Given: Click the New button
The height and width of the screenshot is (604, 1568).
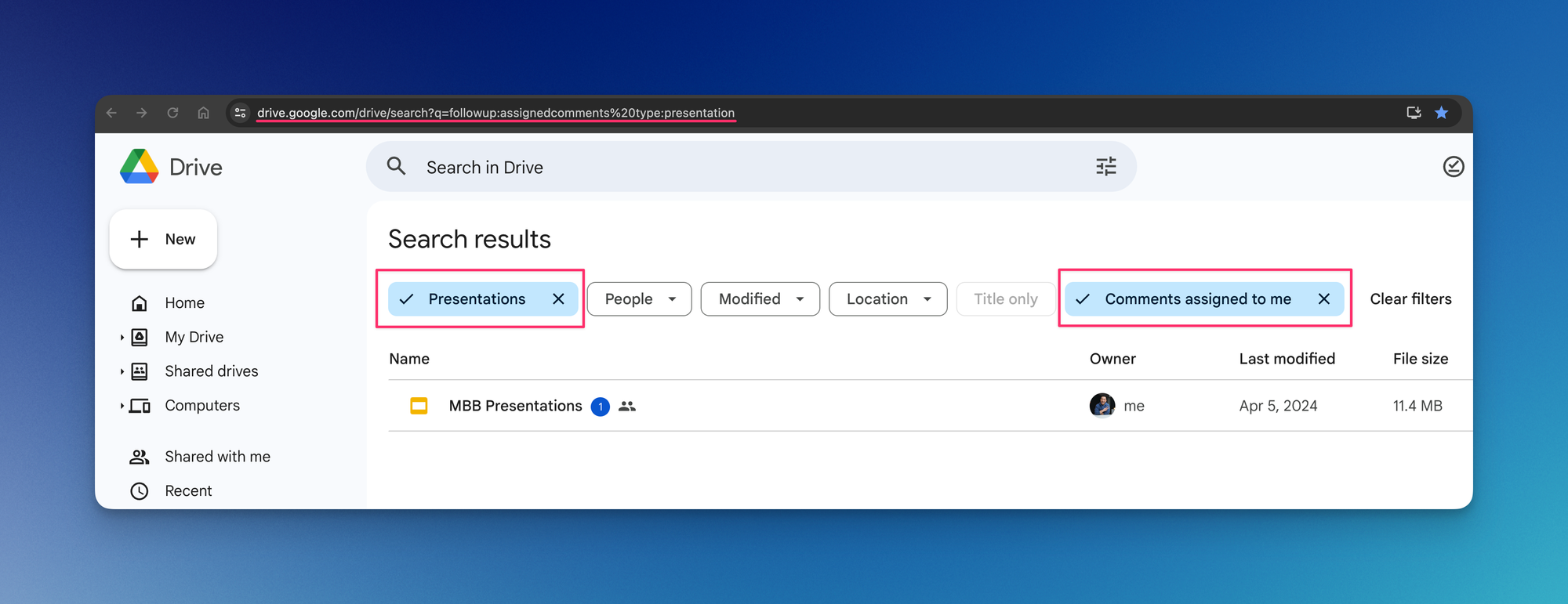Looking at the screenshot, I should pos(163,239).
